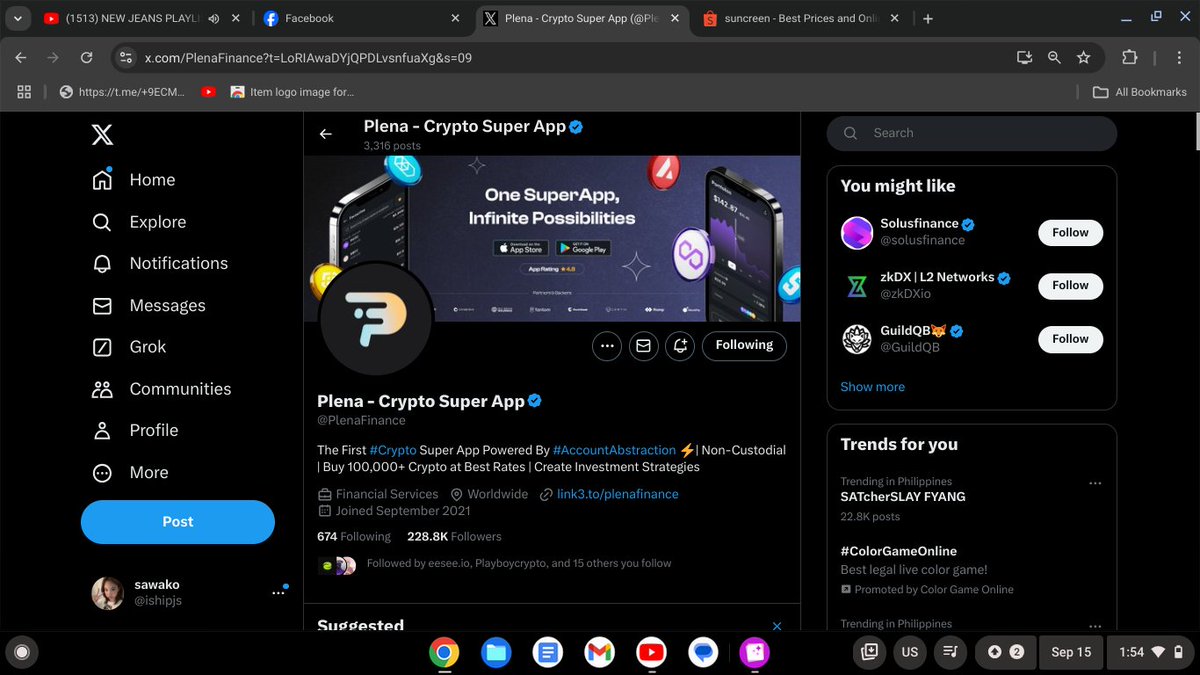This screenshot has width=1200, height=675.
Task: Go back using the profile back arrow
Action: [x=325, y=134]
